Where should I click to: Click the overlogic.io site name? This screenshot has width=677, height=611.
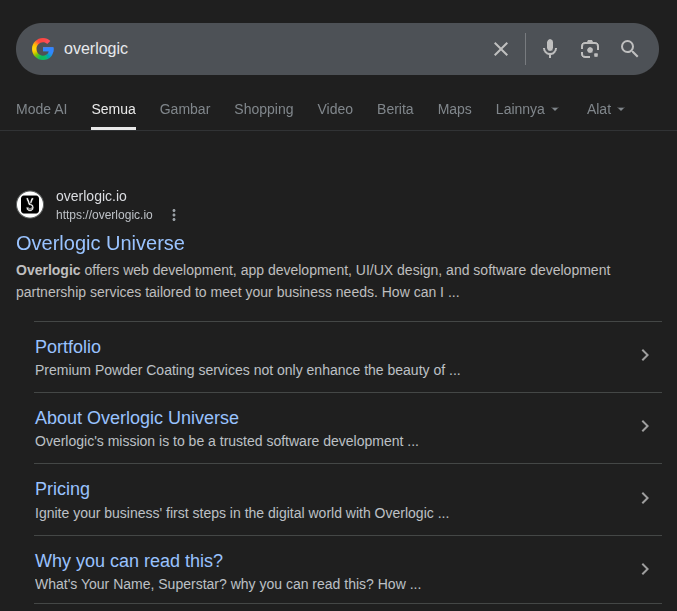pyautogui.click(x=91, y=196)
